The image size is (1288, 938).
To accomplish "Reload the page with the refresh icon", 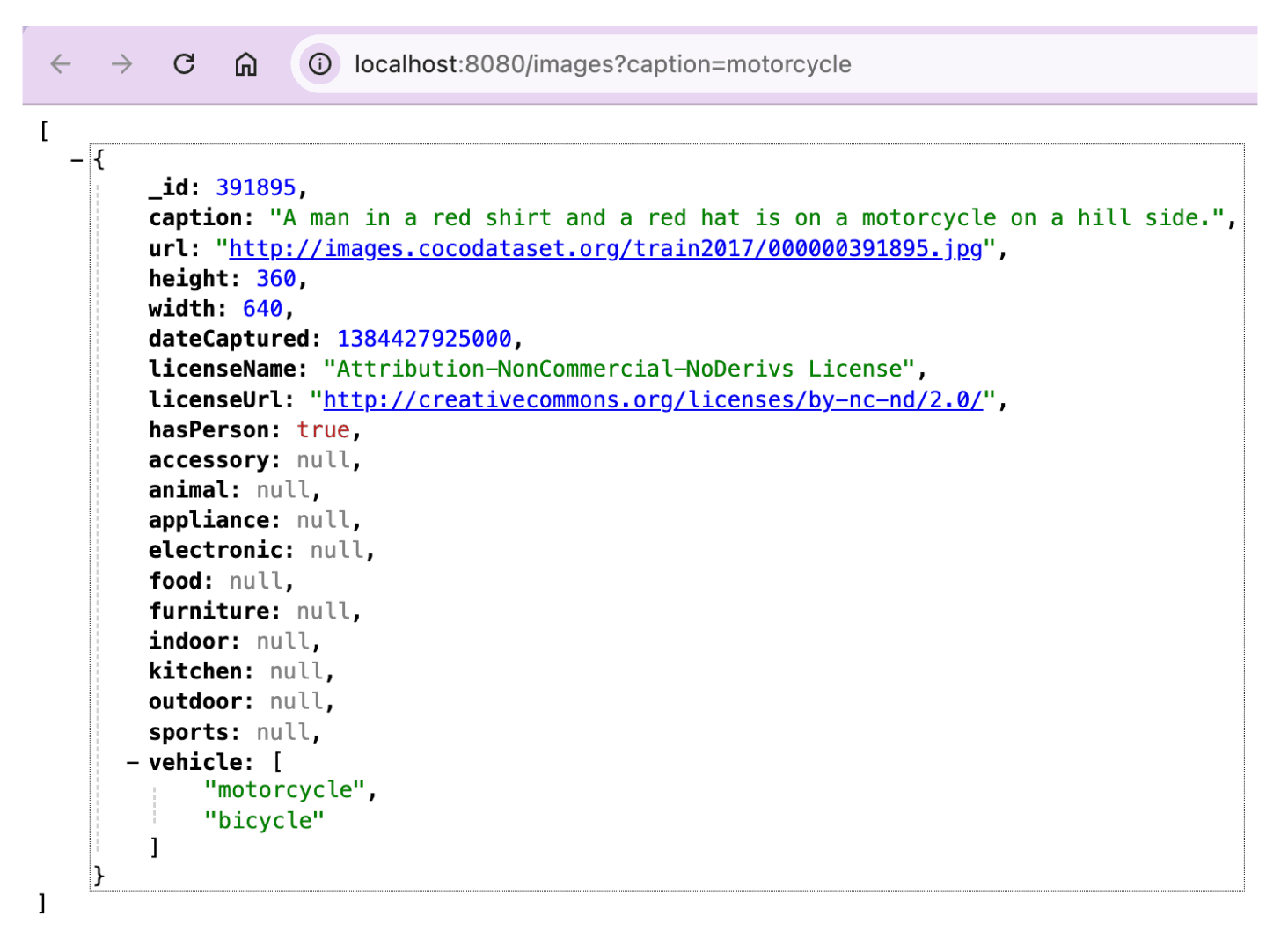I will coord(184,64).
